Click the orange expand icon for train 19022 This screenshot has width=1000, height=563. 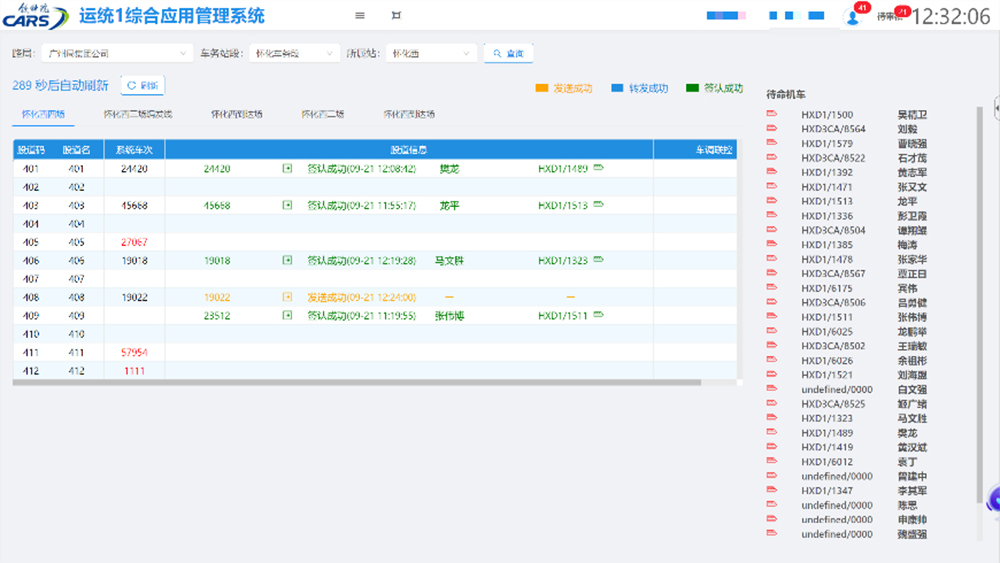[287, 297]
